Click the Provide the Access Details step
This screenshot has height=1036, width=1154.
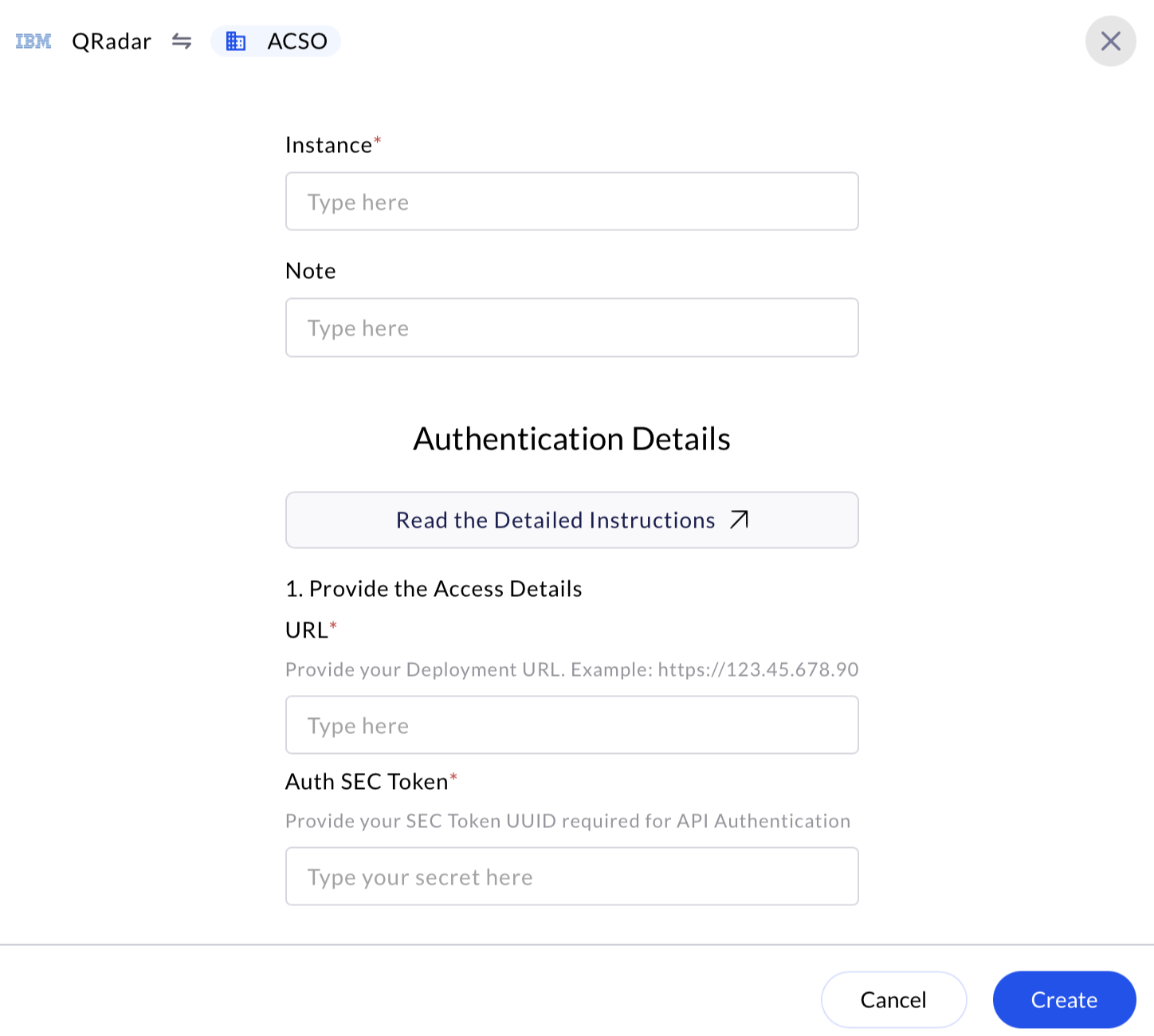click(434, 589)
